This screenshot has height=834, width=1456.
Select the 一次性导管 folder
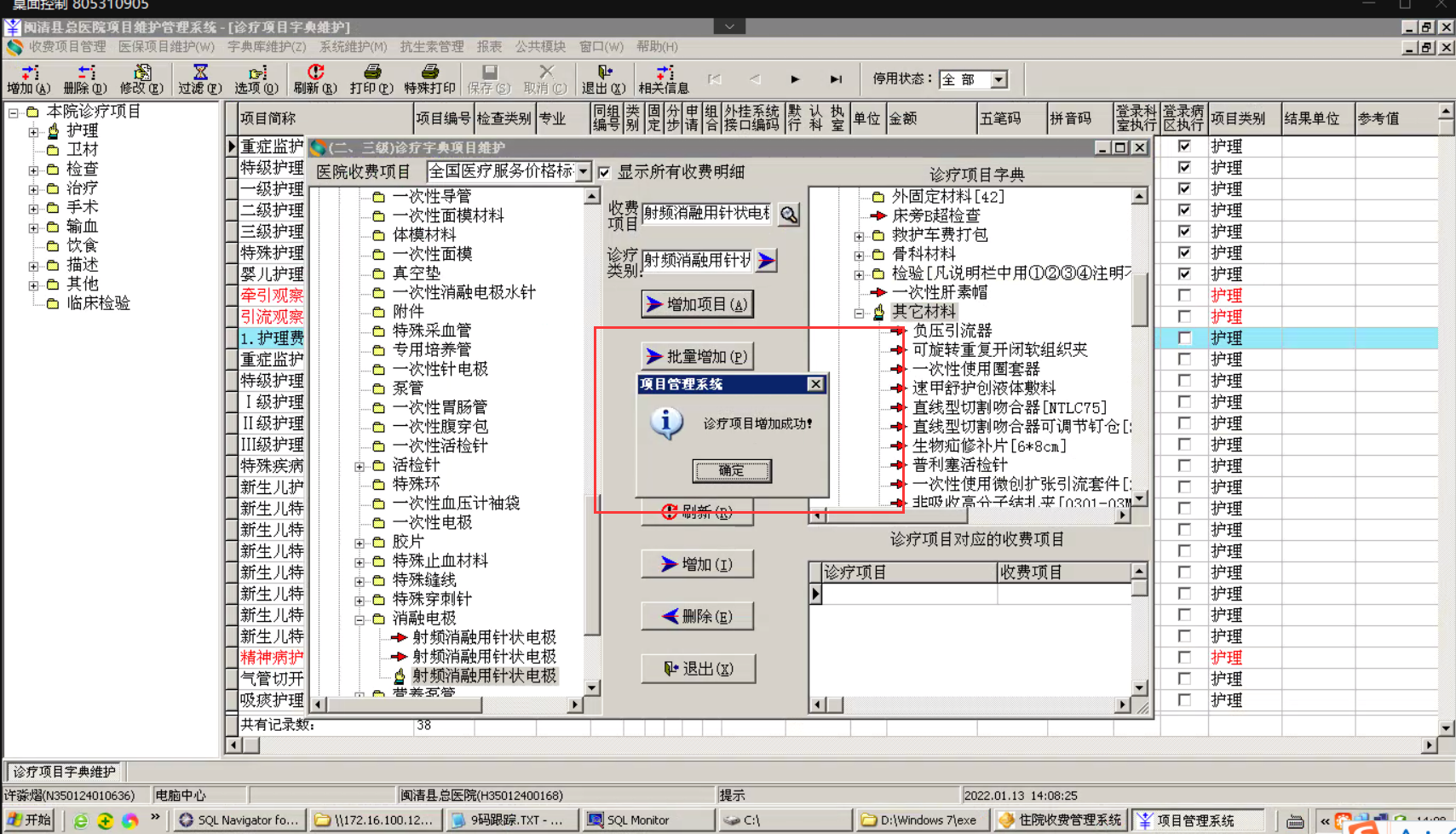(432, 197)
